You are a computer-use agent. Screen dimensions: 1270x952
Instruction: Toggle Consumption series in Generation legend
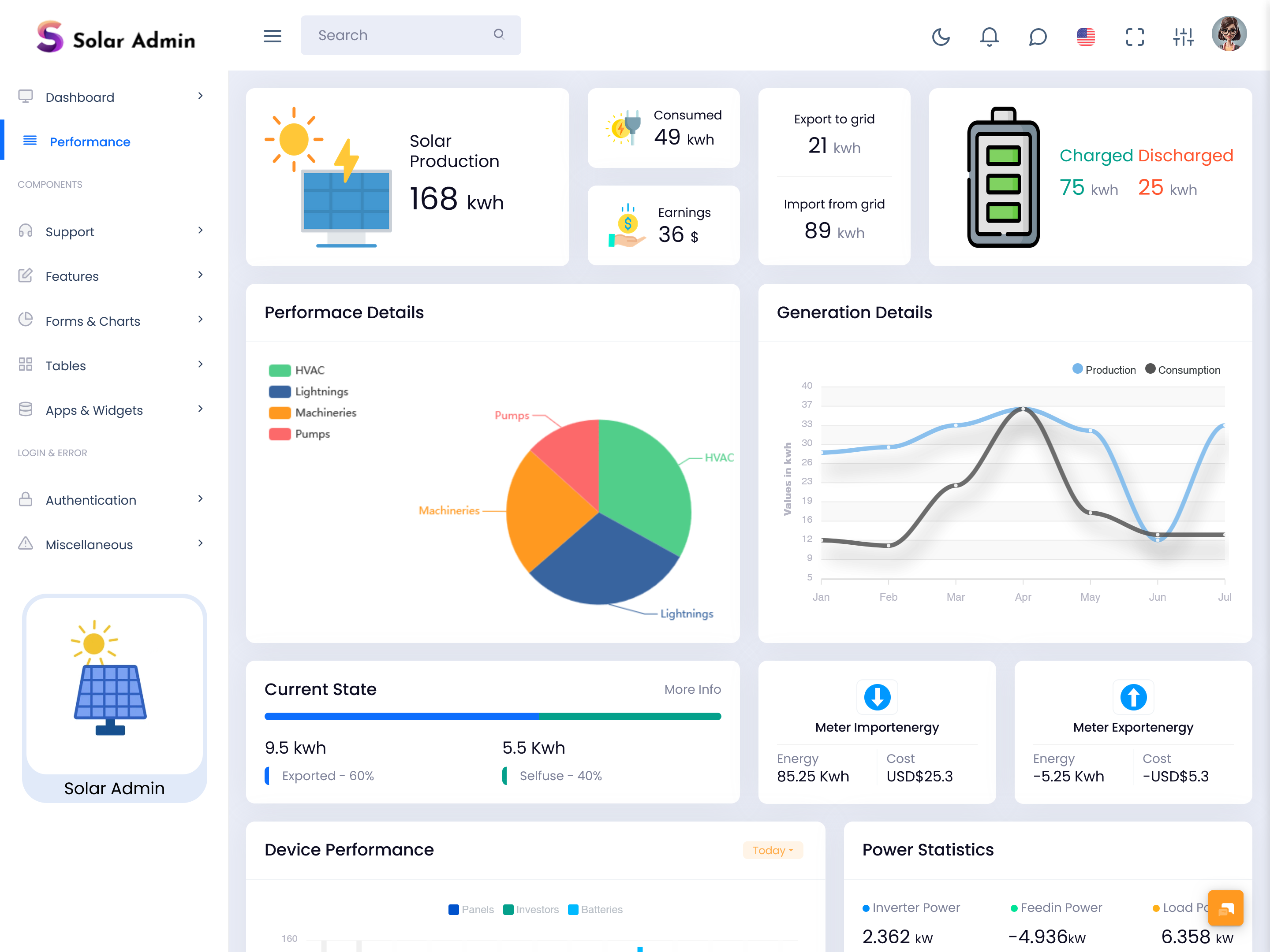coord(1183,369)
